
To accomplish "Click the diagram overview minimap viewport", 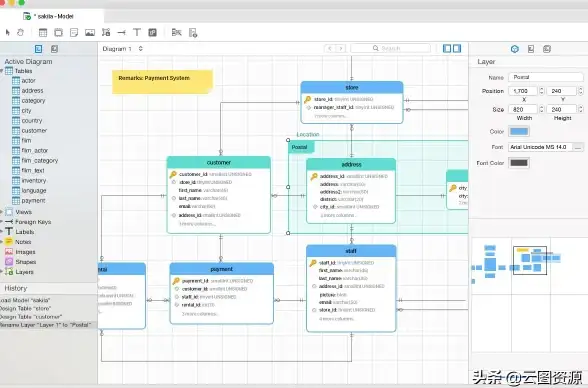I will (x=530, y=260).
